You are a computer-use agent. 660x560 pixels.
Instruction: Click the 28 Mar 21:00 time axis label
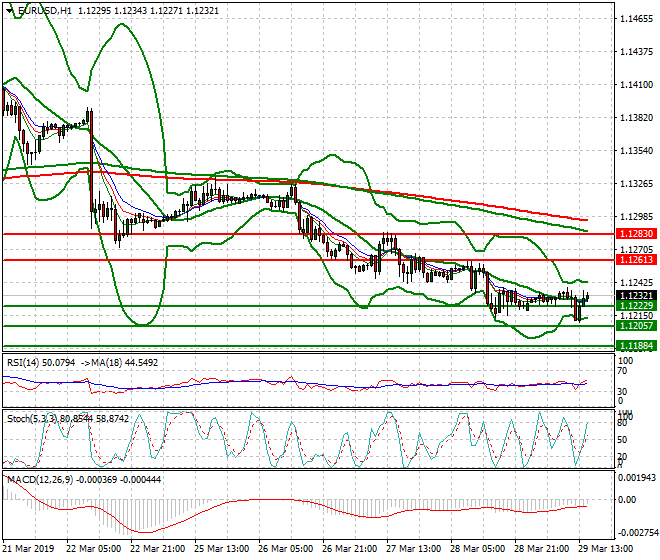[x=542, y=549]
